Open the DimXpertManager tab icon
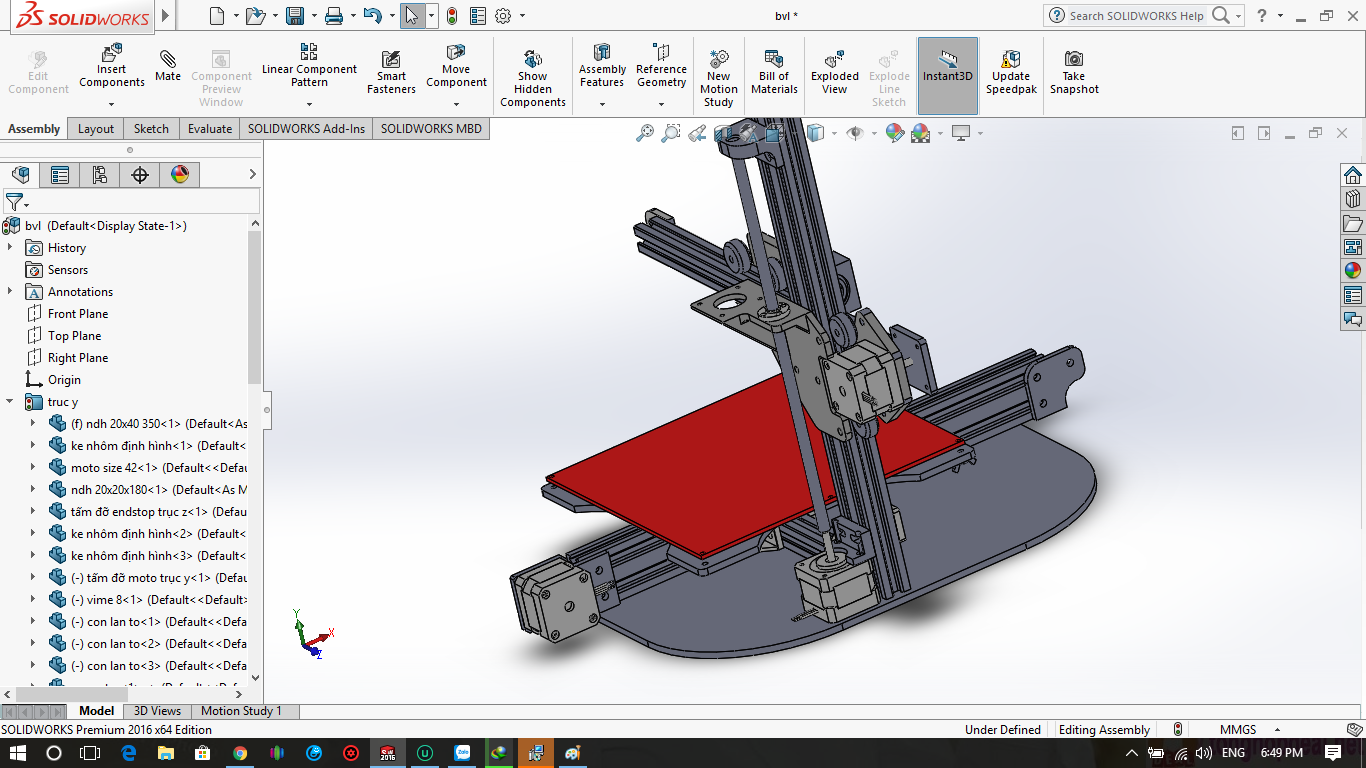The height and width of the screenshot is (768, 1366). 140,175
